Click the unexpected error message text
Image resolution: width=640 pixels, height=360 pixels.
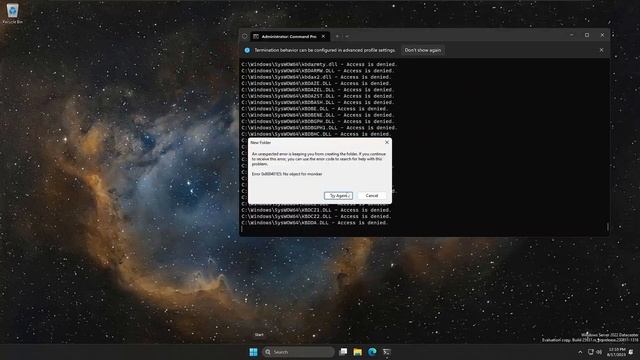319,159
